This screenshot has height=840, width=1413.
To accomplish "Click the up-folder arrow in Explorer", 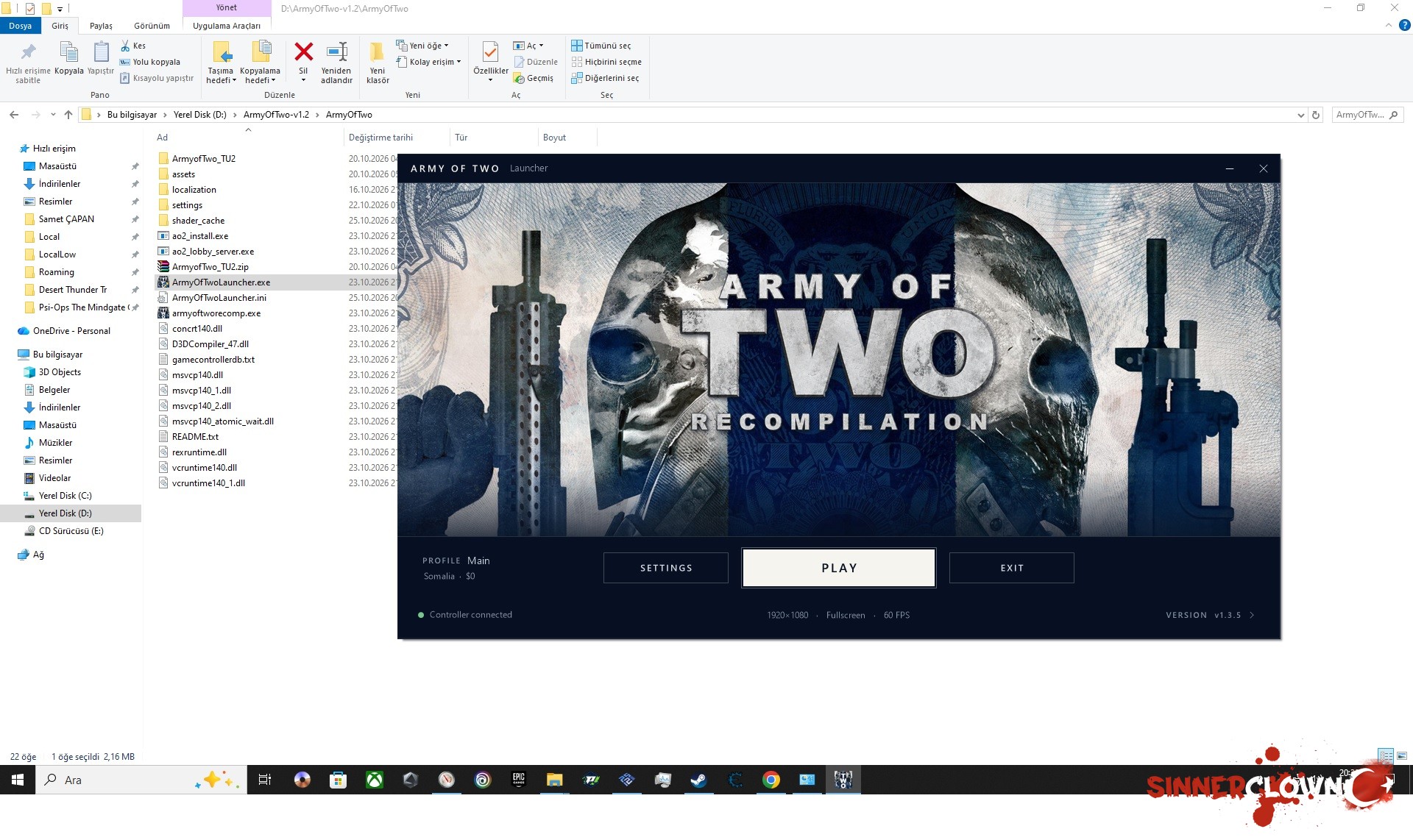I will coord(68,115).
